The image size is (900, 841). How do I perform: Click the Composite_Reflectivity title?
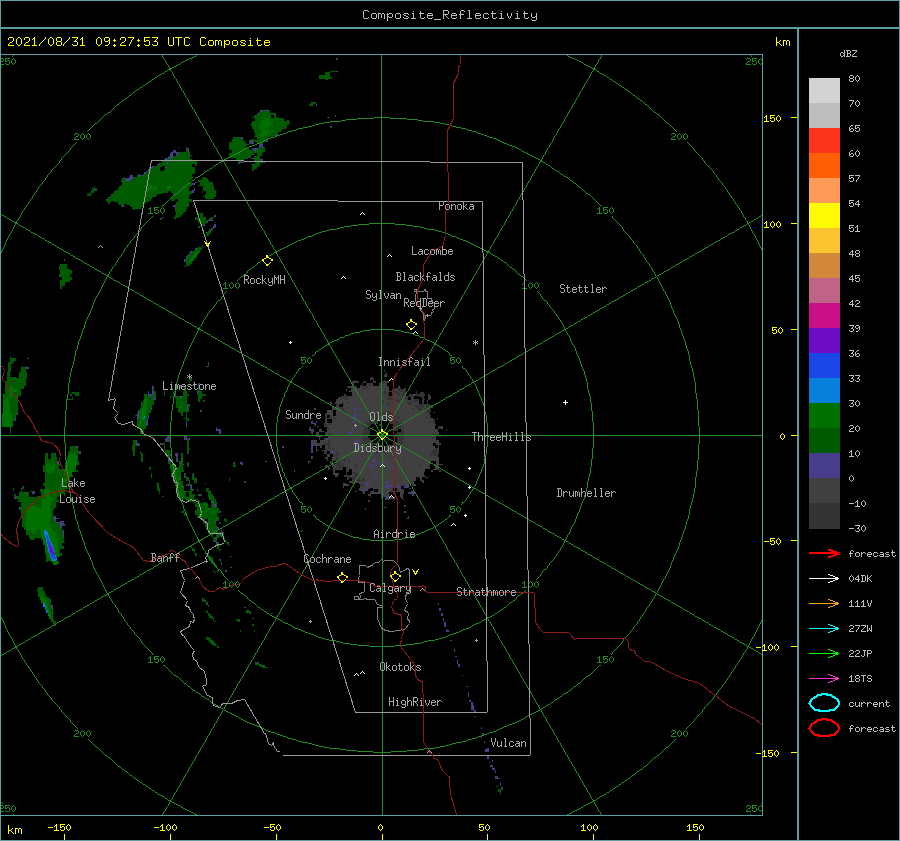450,15
